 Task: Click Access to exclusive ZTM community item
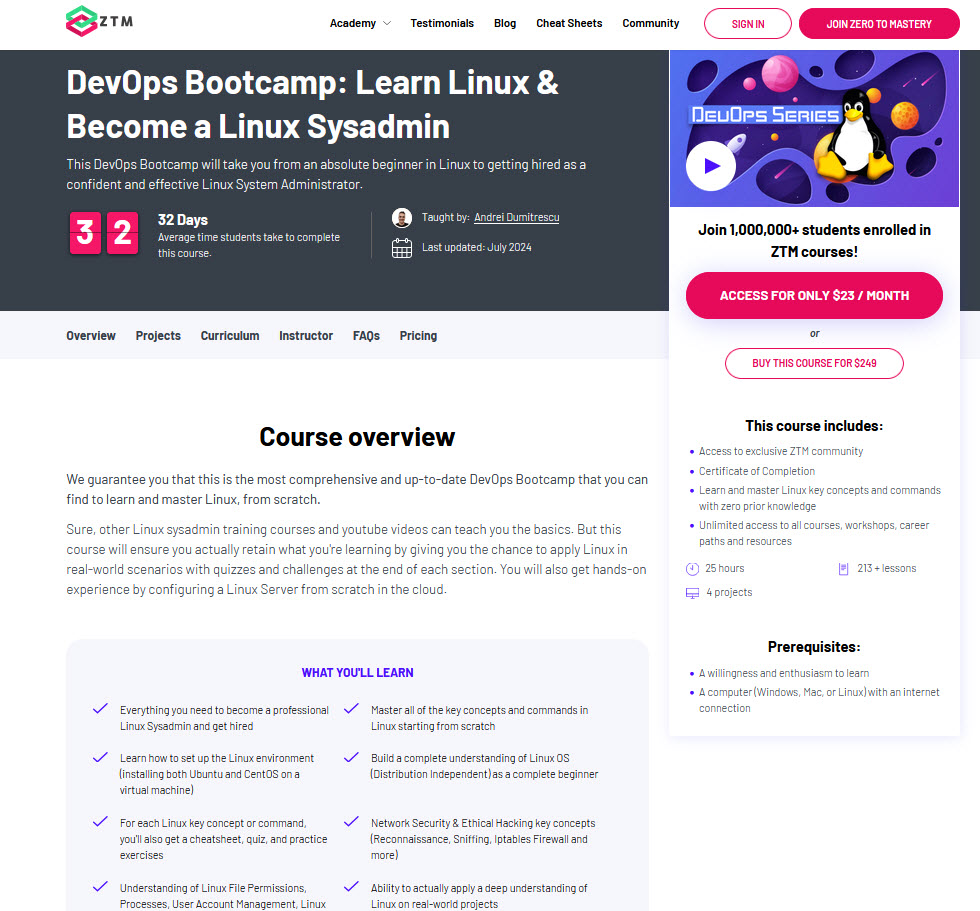coord(781,451)
